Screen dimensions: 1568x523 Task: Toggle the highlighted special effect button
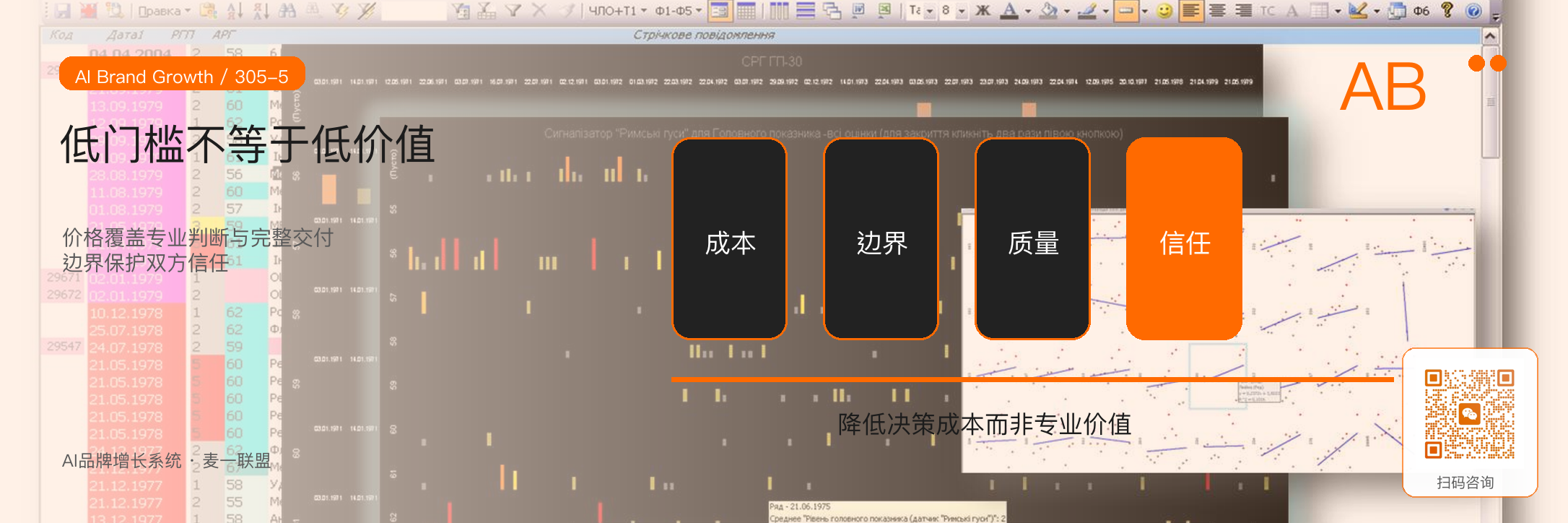[1126, 11]
